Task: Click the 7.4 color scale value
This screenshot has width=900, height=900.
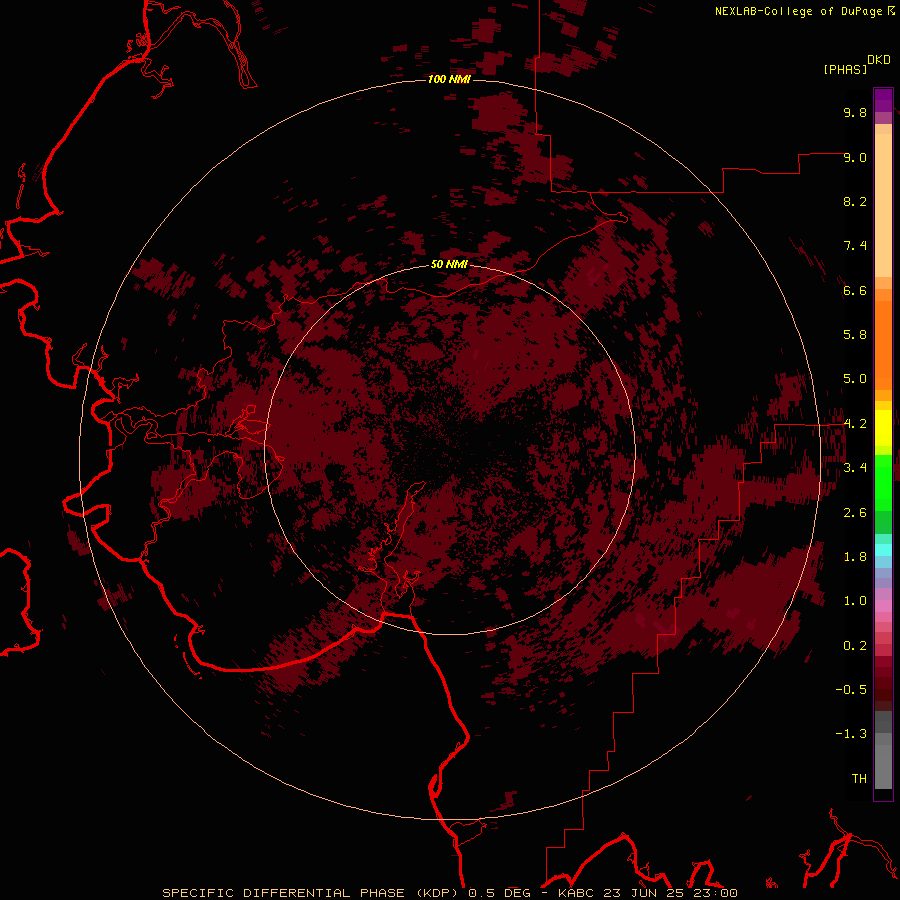Action: click(855, 246)
